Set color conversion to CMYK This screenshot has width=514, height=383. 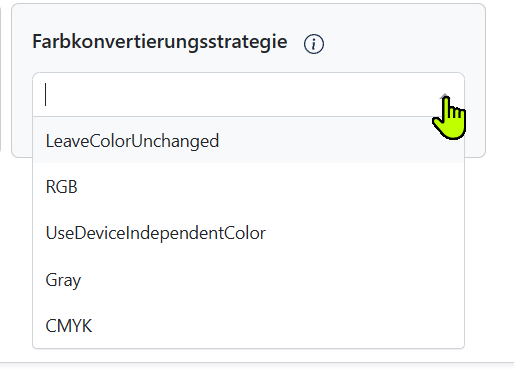(248, 325)
